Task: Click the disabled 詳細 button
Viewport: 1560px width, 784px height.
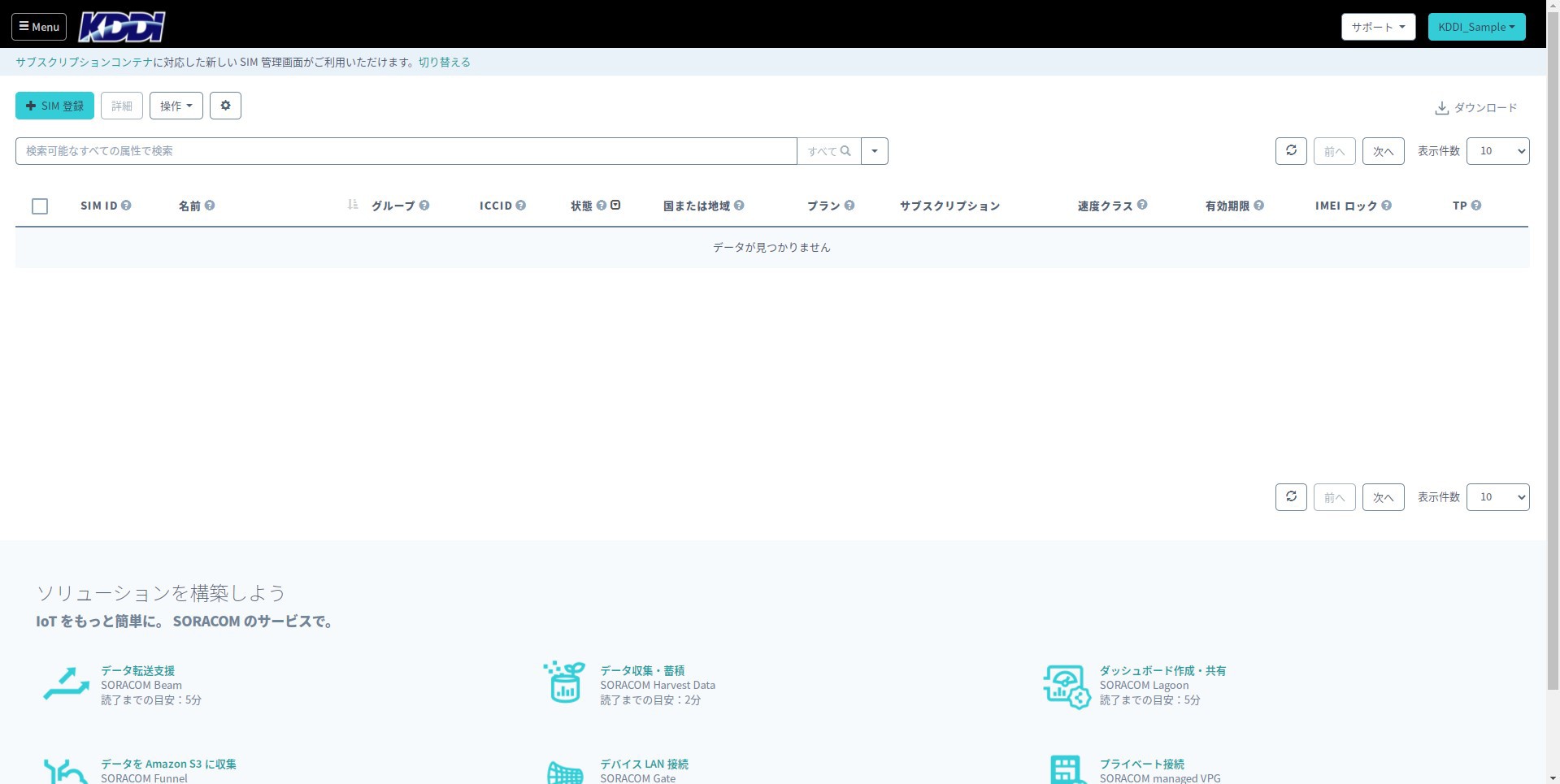Action: (x=122, y=106)
